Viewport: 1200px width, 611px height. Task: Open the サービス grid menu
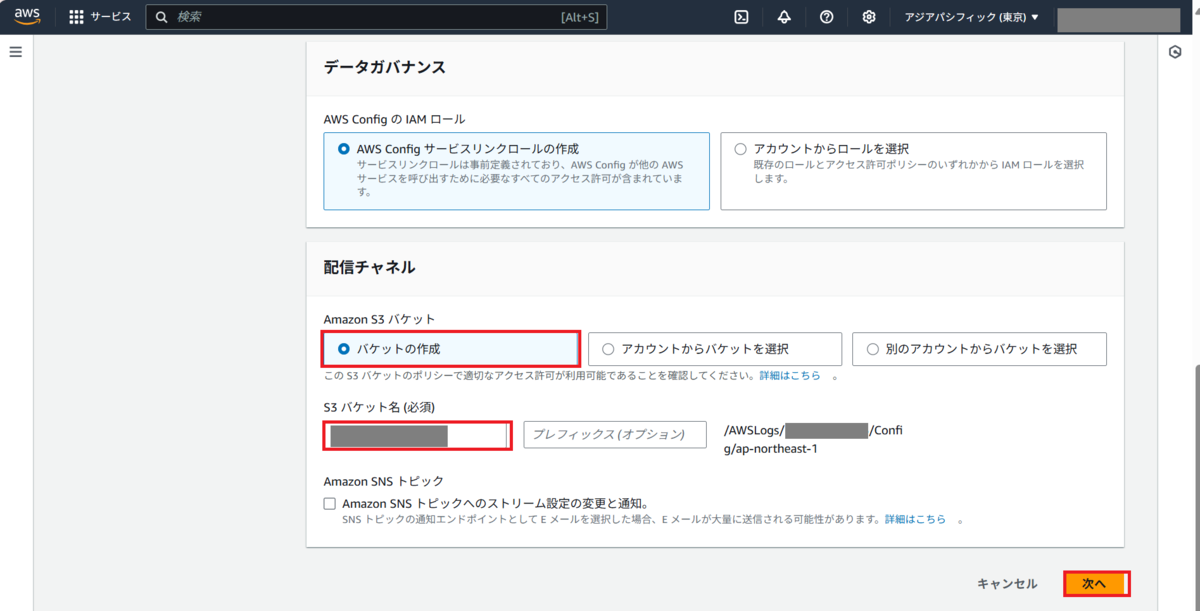101,17
